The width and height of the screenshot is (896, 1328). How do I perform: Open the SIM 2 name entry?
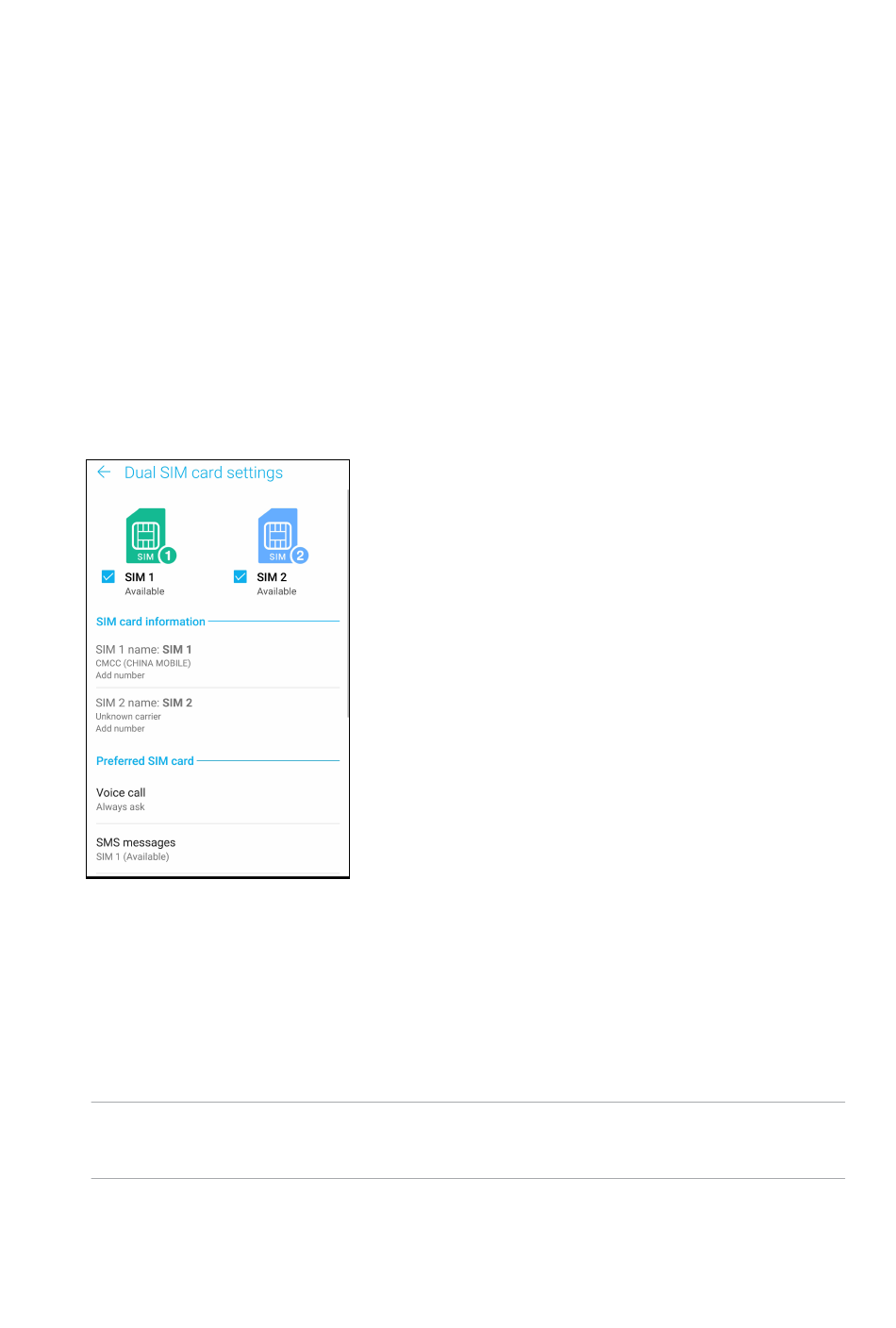pos(143,703)
